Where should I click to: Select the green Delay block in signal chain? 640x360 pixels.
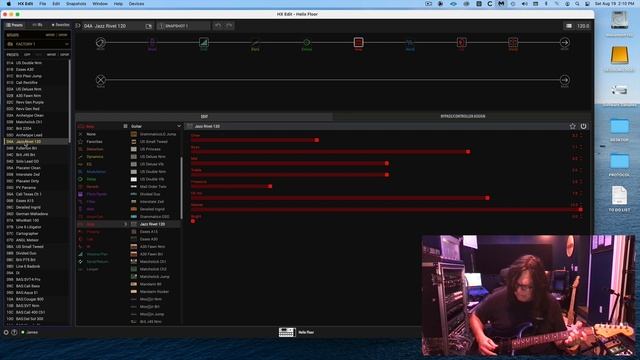click(307, 42)
